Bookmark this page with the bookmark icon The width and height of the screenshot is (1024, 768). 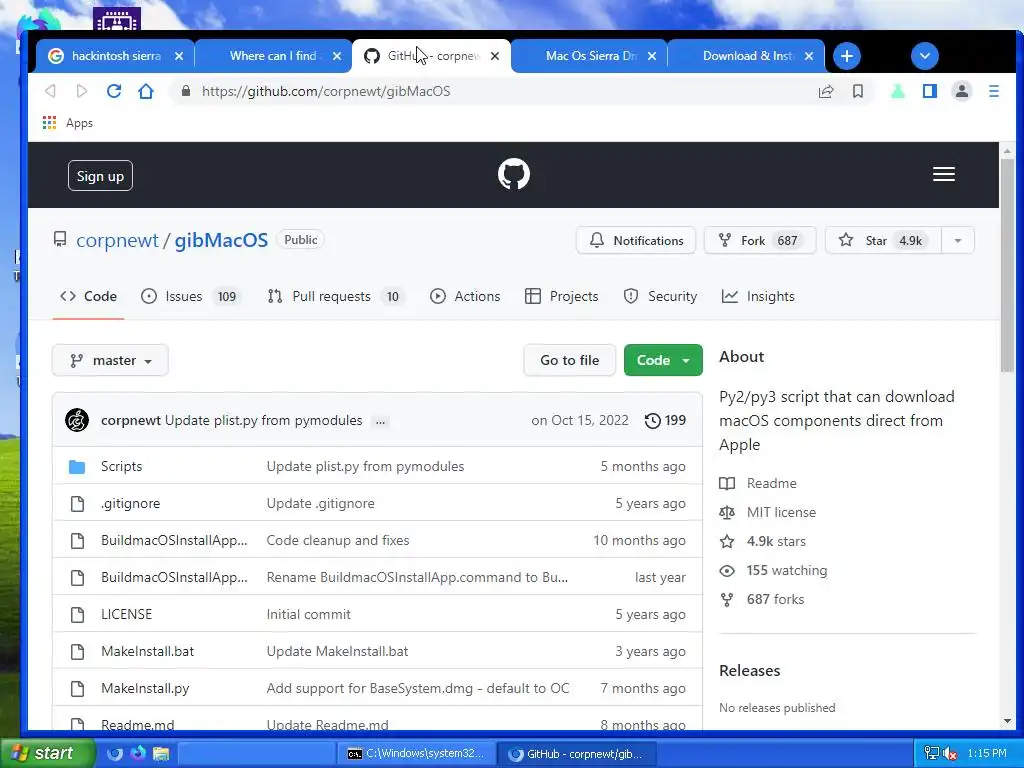click(x=858, y=91)
